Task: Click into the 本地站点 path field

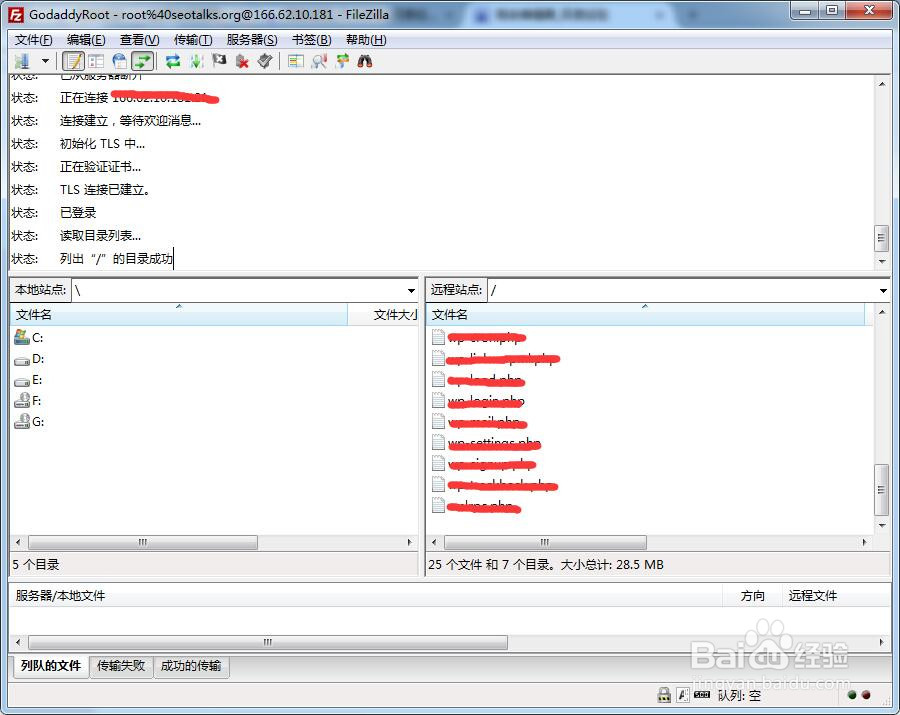Action: (x=238, y=290)
